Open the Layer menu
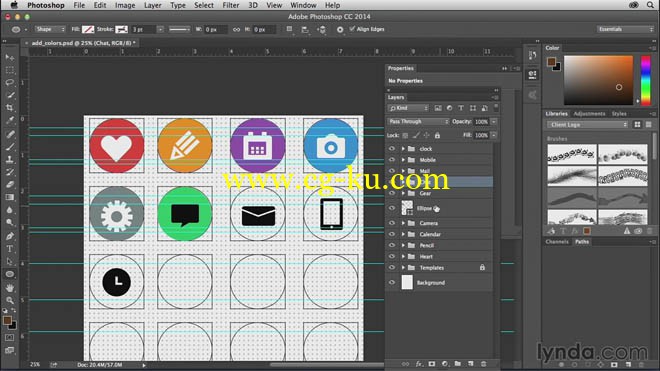Image resolution: width=660 pixels, height=371 pixels. pyautogui.click(x=152, y=5)
